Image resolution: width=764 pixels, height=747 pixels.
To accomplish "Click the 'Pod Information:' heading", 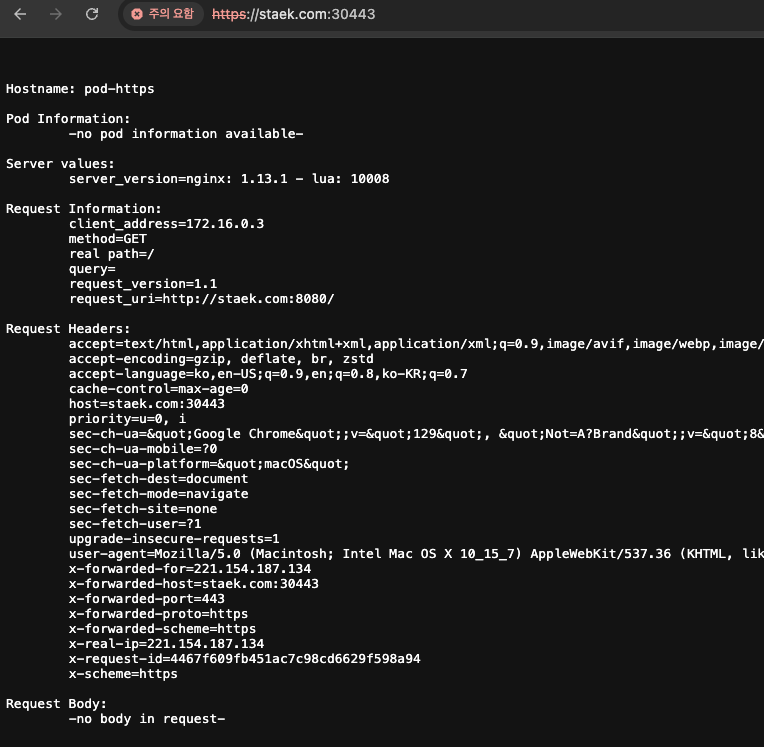I will [68, 119].
